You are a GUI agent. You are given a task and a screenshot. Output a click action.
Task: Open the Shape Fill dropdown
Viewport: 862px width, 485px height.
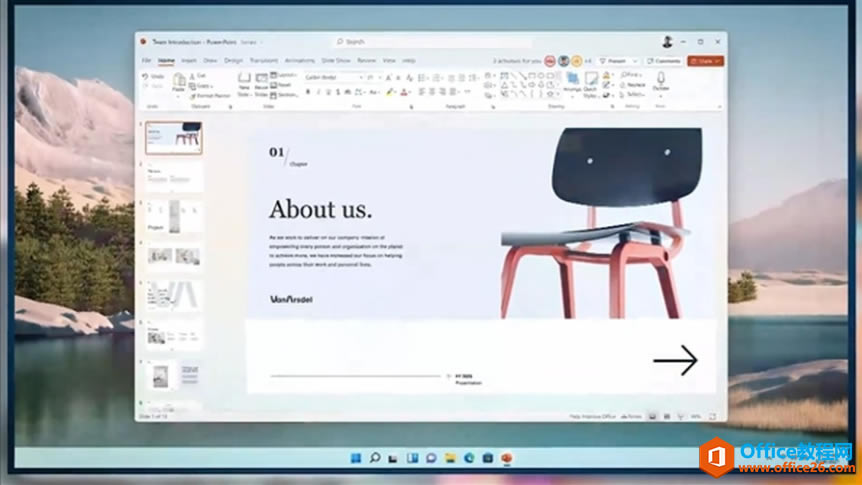(x=607, y=75)
